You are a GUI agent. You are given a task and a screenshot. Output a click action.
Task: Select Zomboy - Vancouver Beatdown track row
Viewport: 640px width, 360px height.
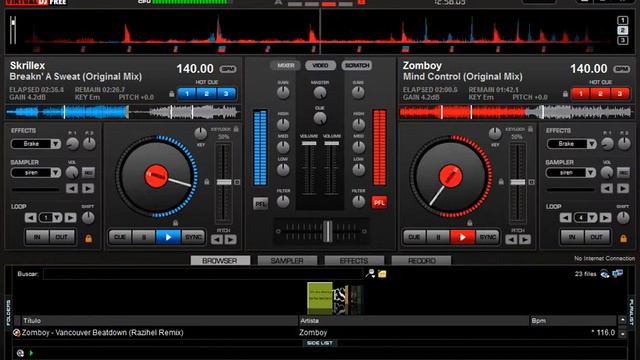pyautogui.click(x=316, y=333)
